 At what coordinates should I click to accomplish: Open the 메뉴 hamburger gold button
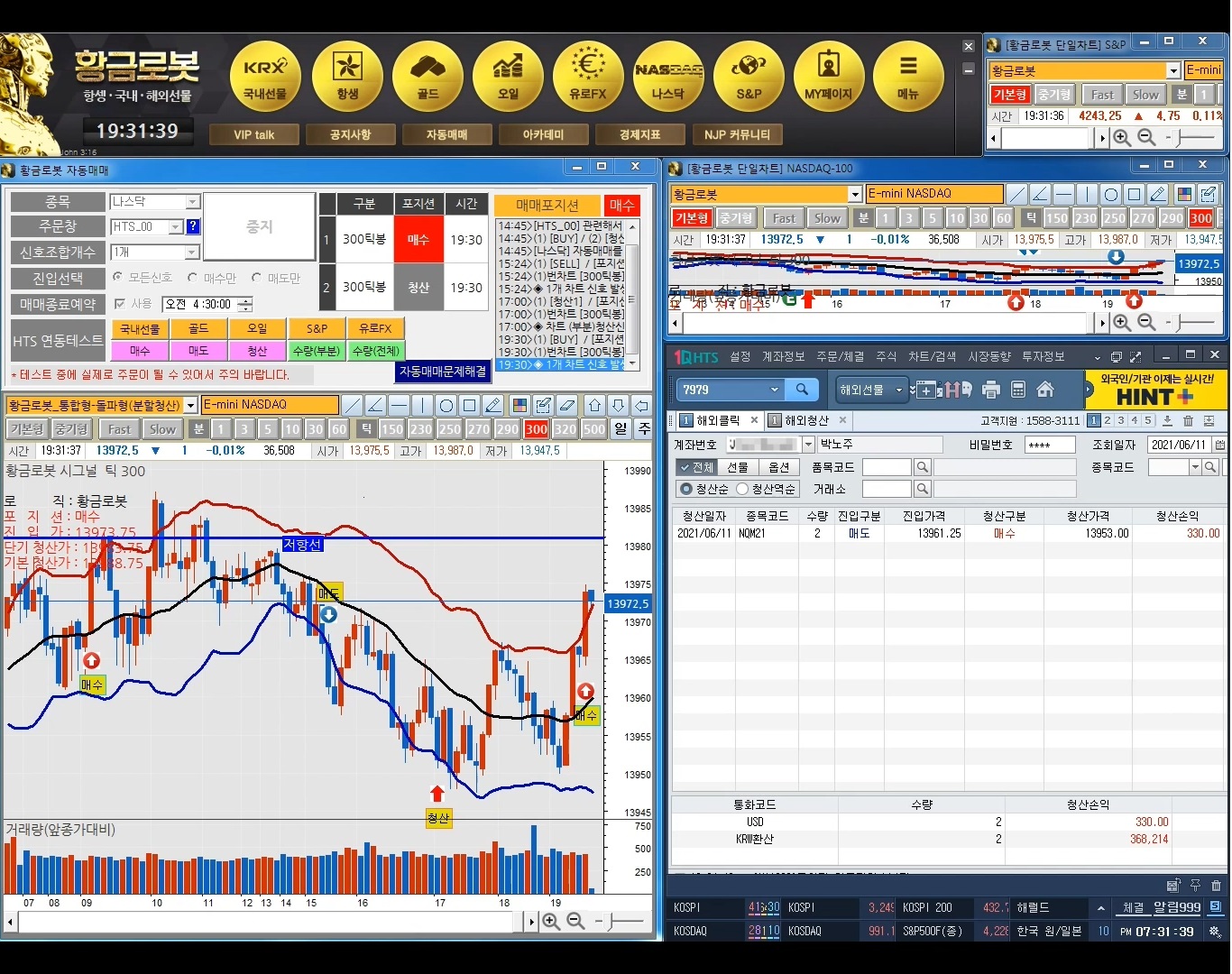coord(908,77)
